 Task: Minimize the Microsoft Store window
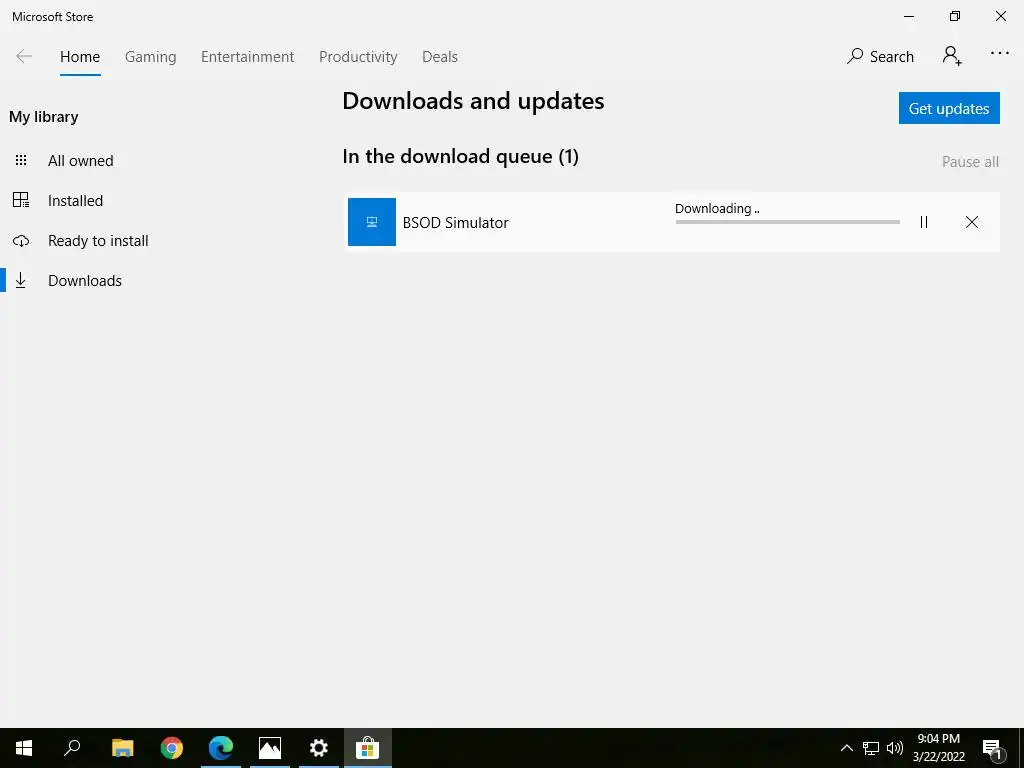[909, 16]
